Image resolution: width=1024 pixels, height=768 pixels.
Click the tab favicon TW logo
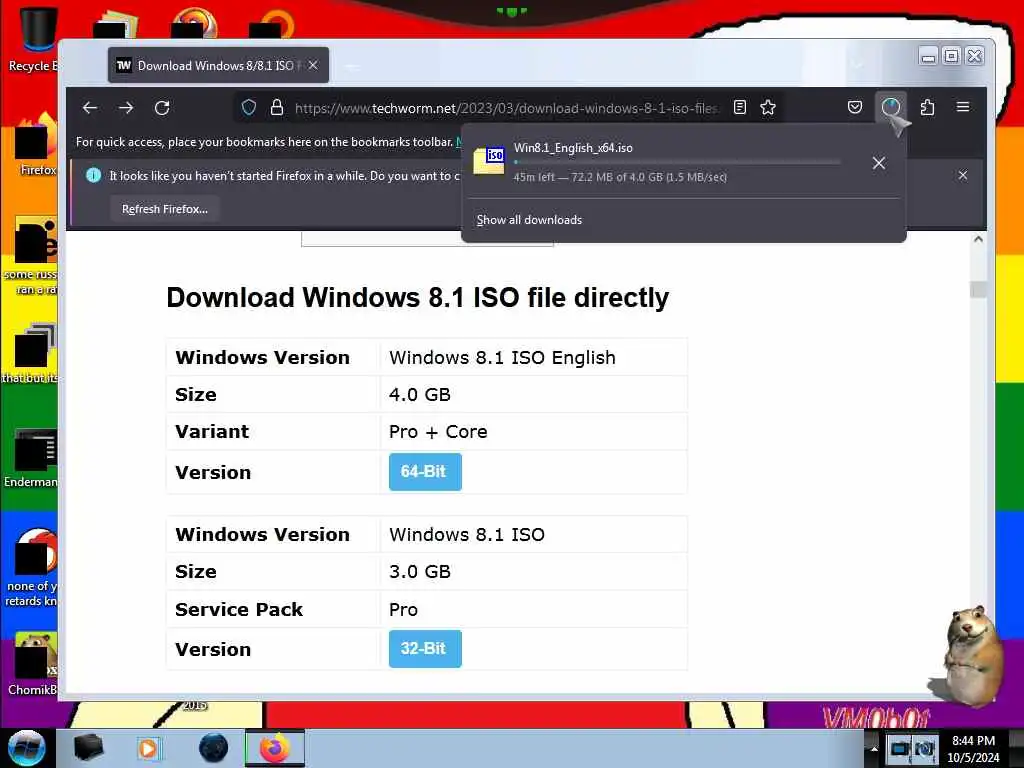[x=124, y=65]
